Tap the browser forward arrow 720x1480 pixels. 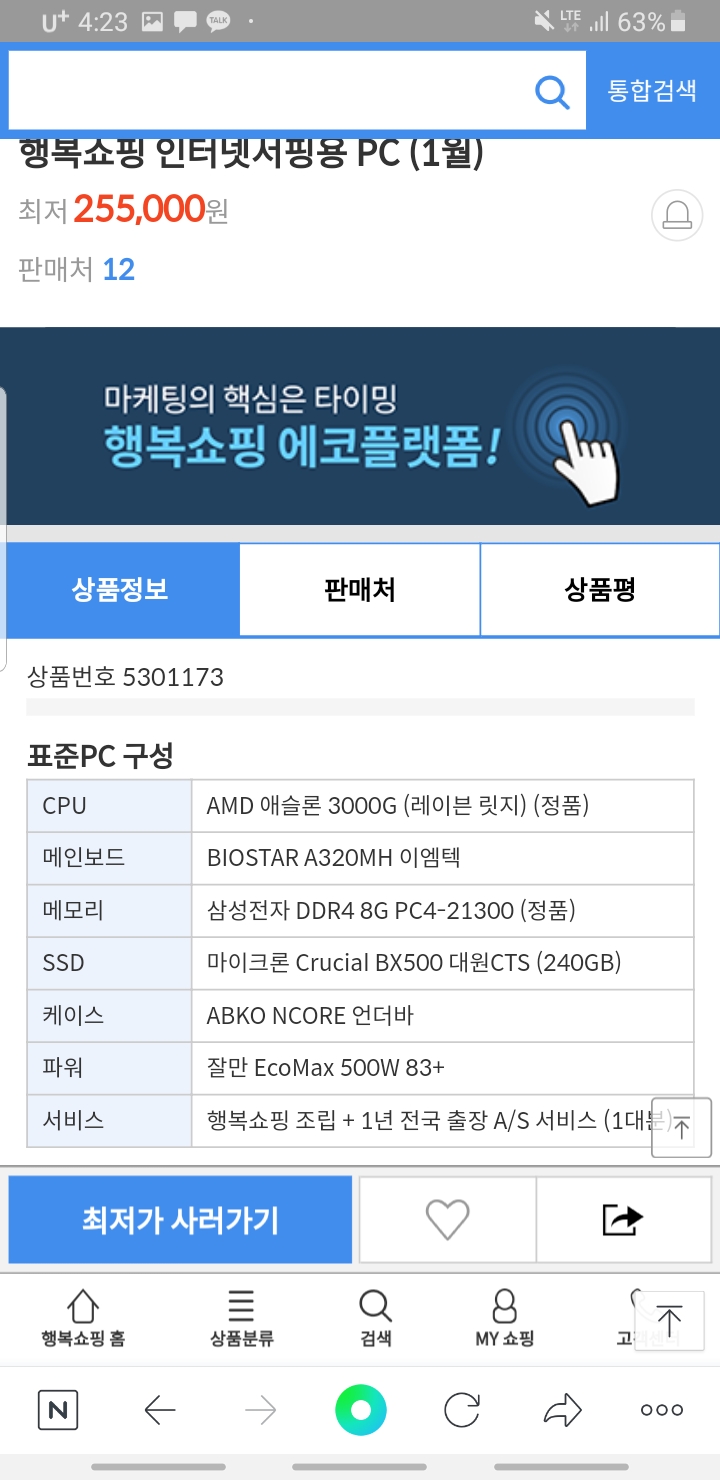point(260,1411)
